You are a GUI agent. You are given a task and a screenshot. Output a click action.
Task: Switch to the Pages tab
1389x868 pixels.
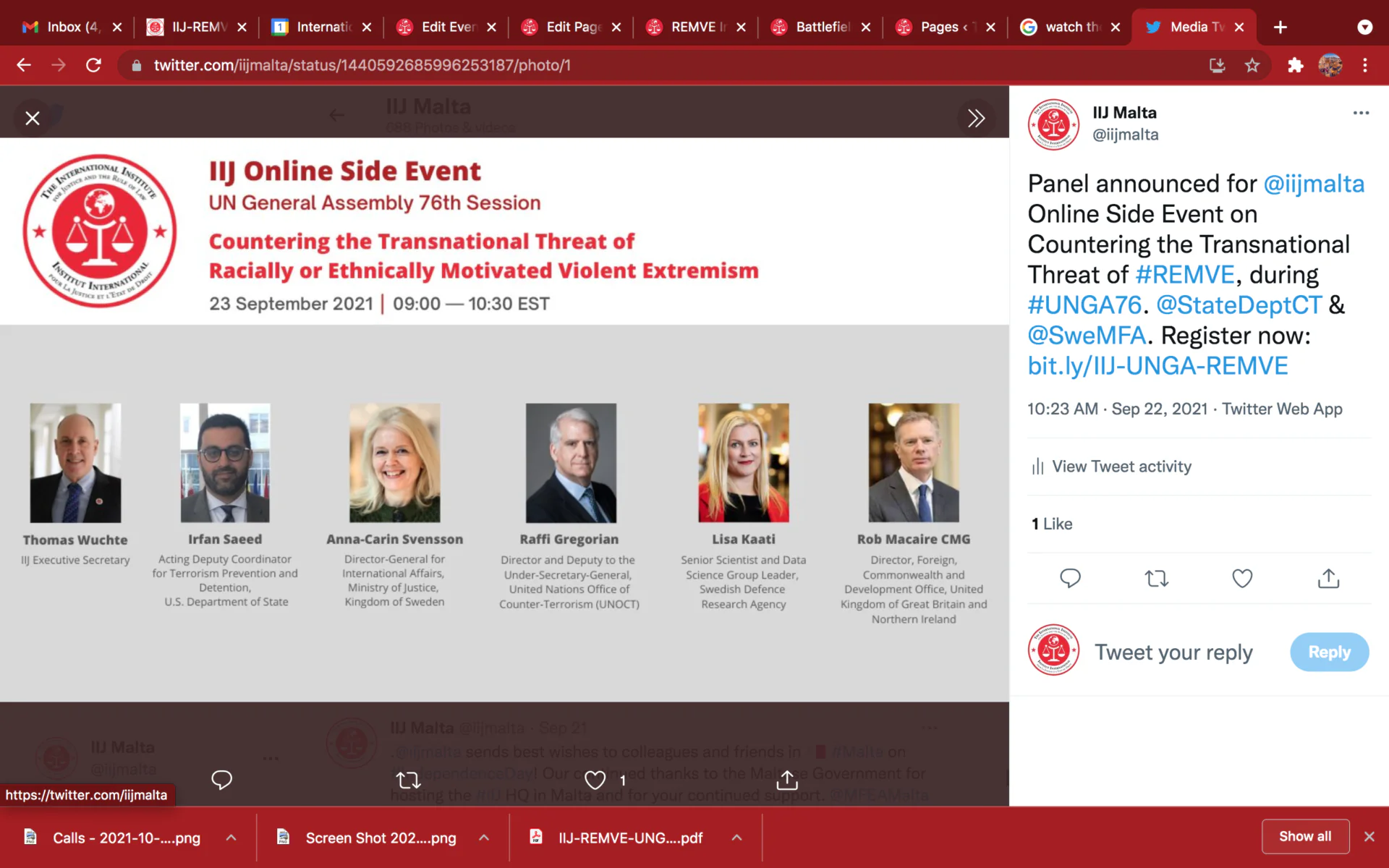[946, 27]
